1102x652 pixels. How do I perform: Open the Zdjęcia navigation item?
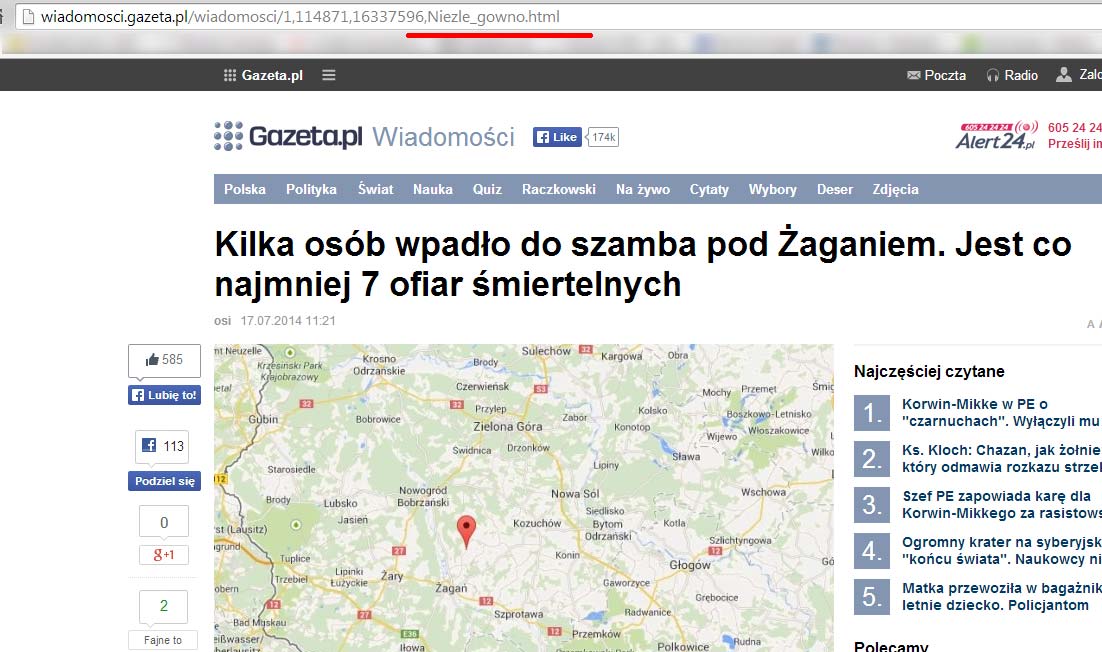895,189
